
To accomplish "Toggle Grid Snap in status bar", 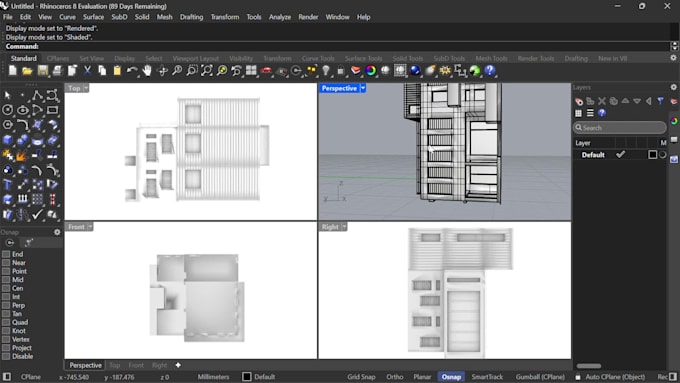I will point(361,377).
